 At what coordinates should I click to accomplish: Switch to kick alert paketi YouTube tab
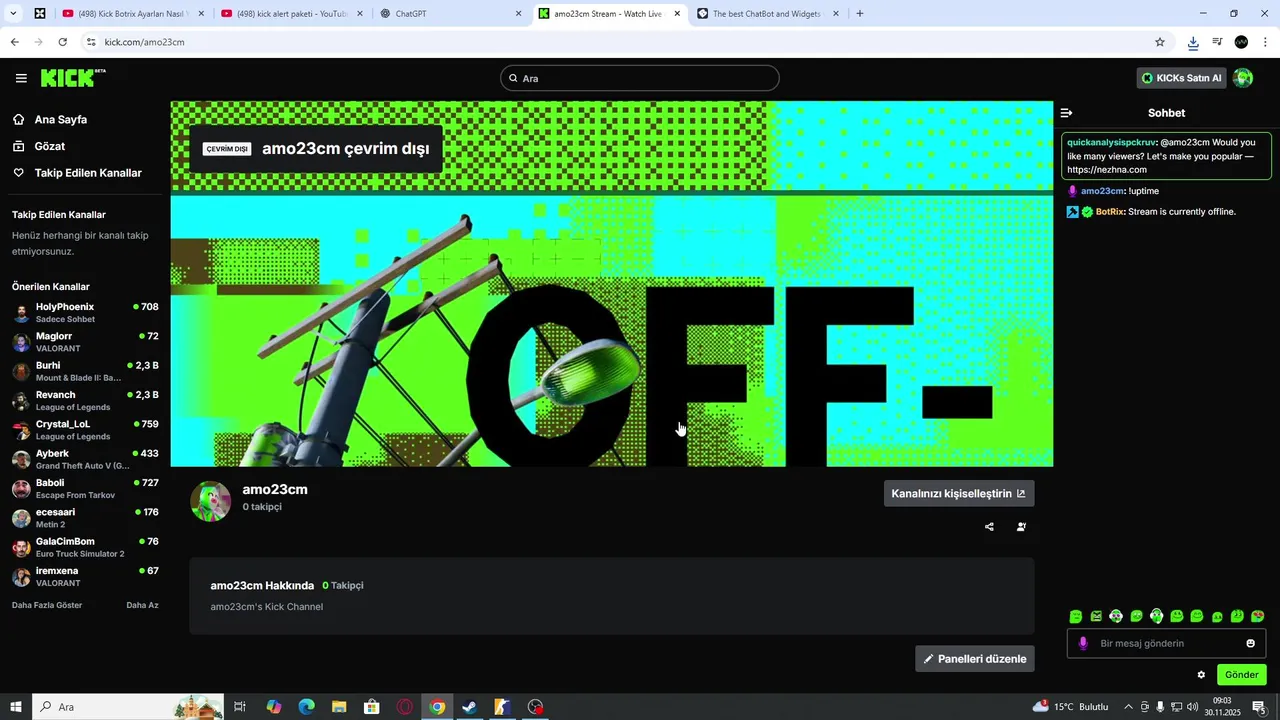coord(290,14)
